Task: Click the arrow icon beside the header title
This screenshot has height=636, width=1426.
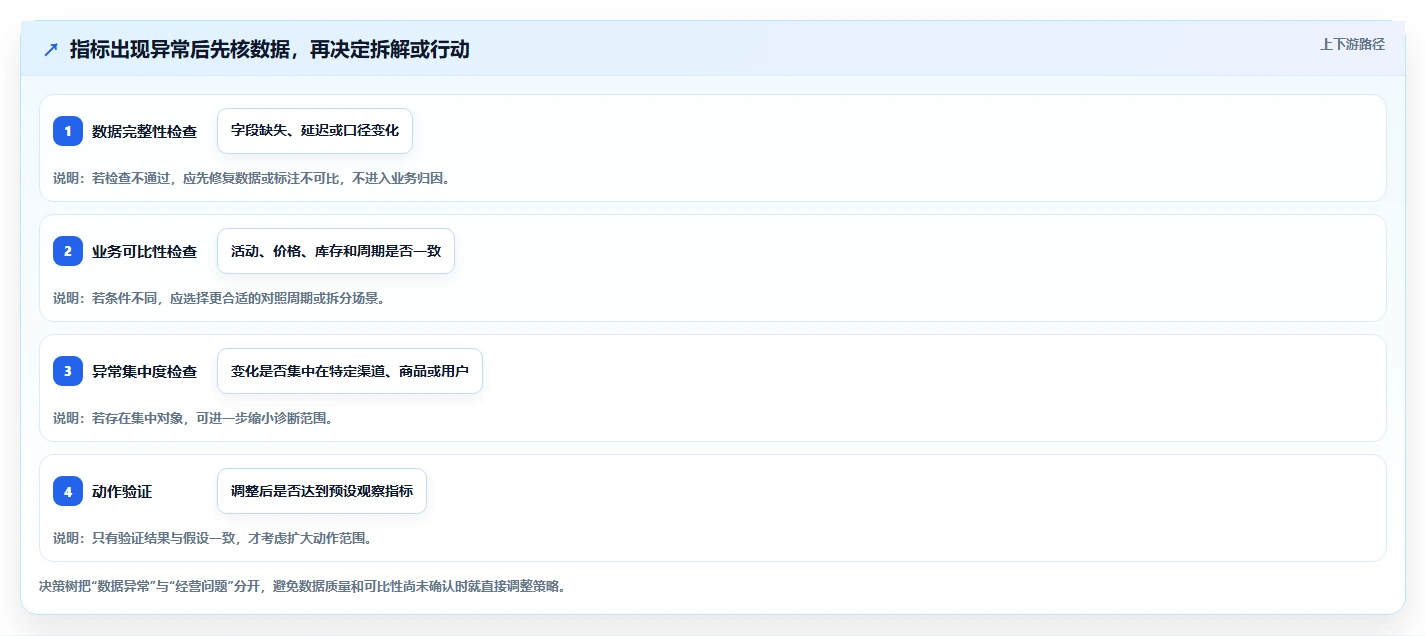Action: coord(51,49)
